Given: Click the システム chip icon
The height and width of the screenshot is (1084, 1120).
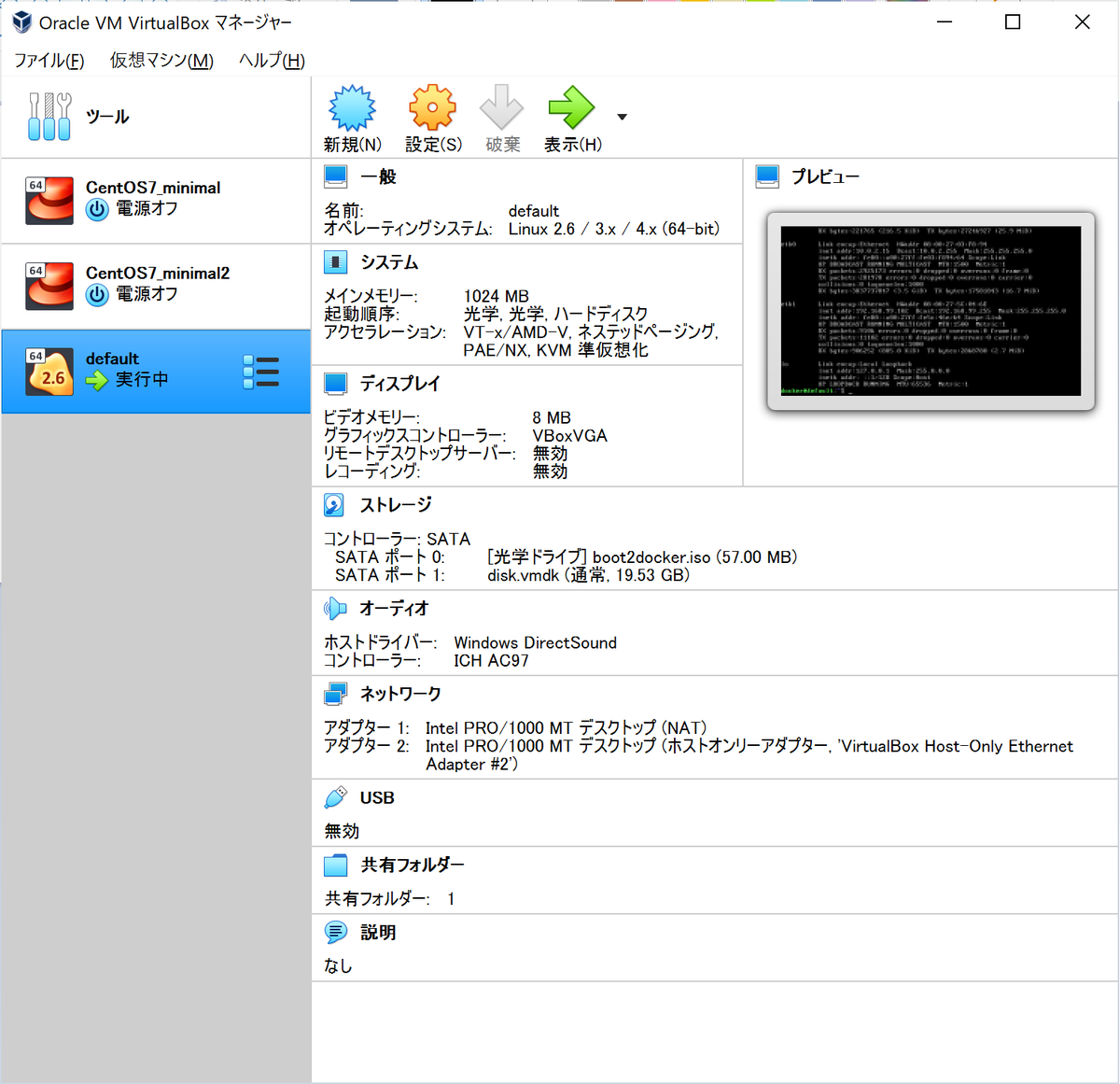Looking at the screenshot, I should pos(335,262).
